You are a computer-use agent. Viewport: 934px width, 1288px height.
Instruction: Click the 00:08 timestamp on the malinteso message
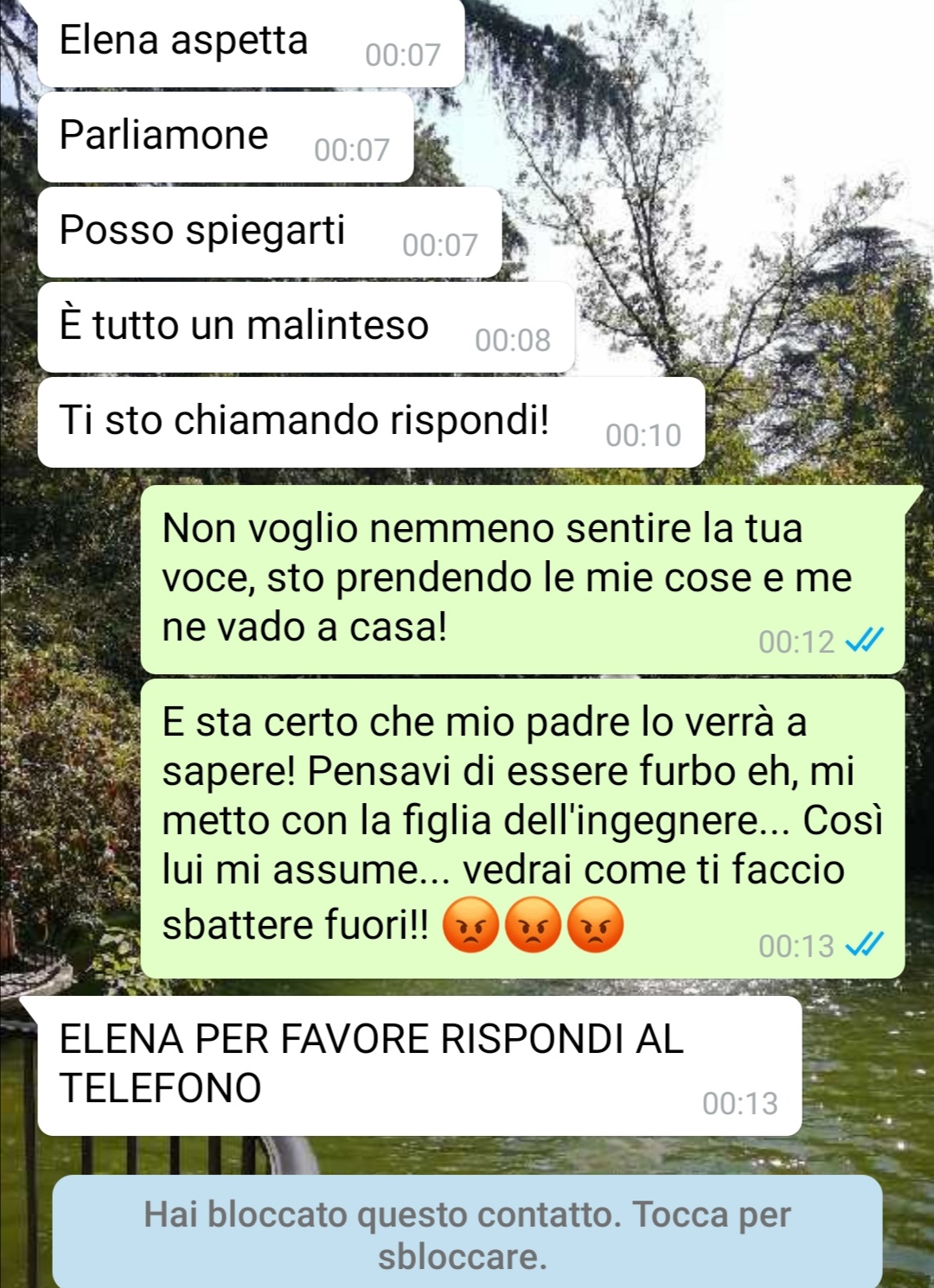point(513,340)
